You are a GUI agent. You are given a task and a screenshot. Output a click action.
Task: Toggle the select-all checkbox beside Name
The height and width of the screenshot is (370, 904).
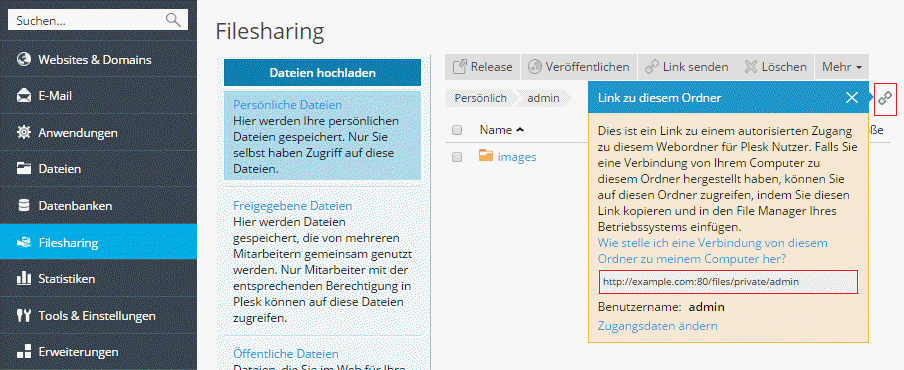[x=457, y=130]
